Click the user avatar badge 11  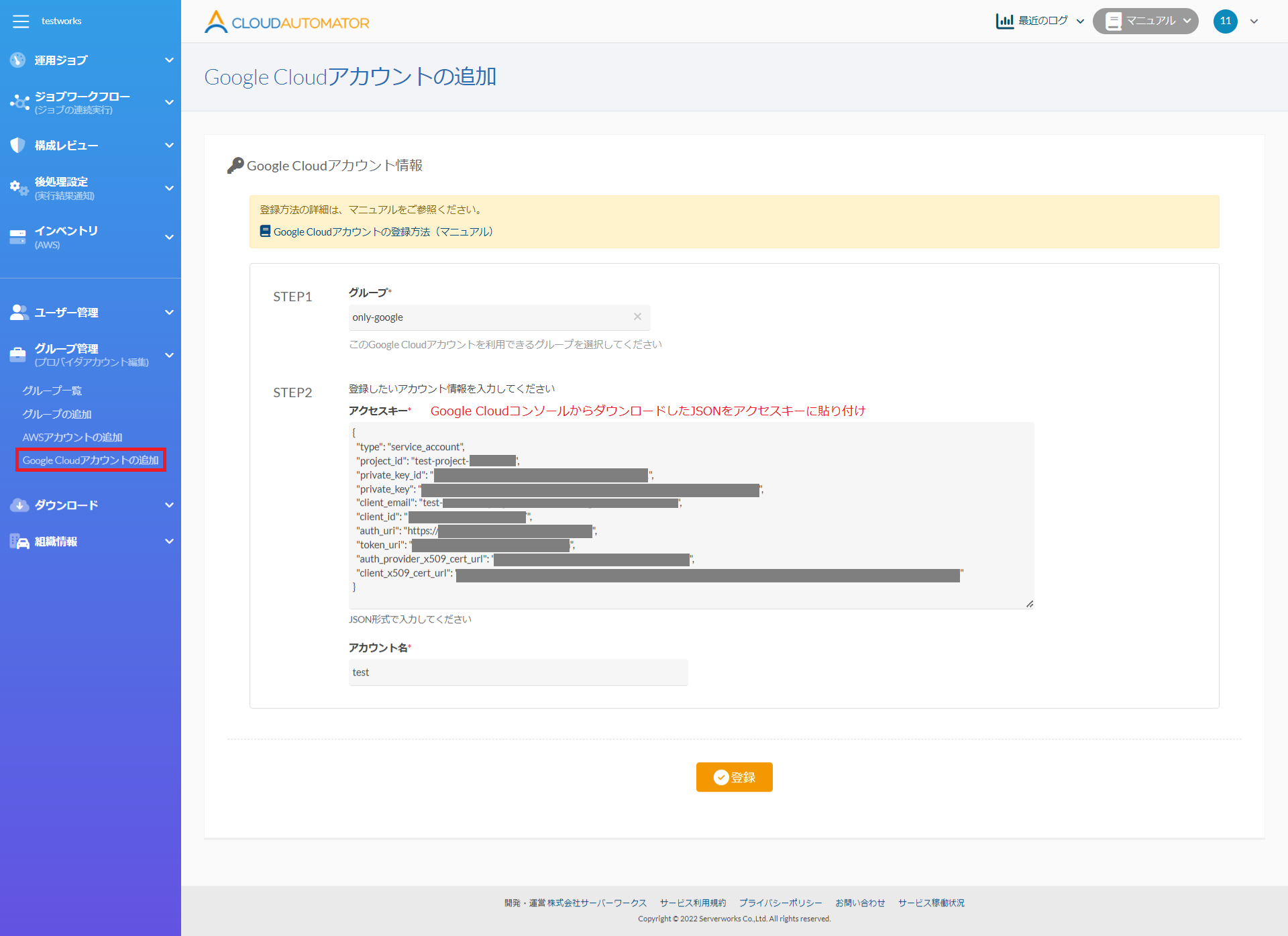pyautogui.click(x=1225, y=21)
